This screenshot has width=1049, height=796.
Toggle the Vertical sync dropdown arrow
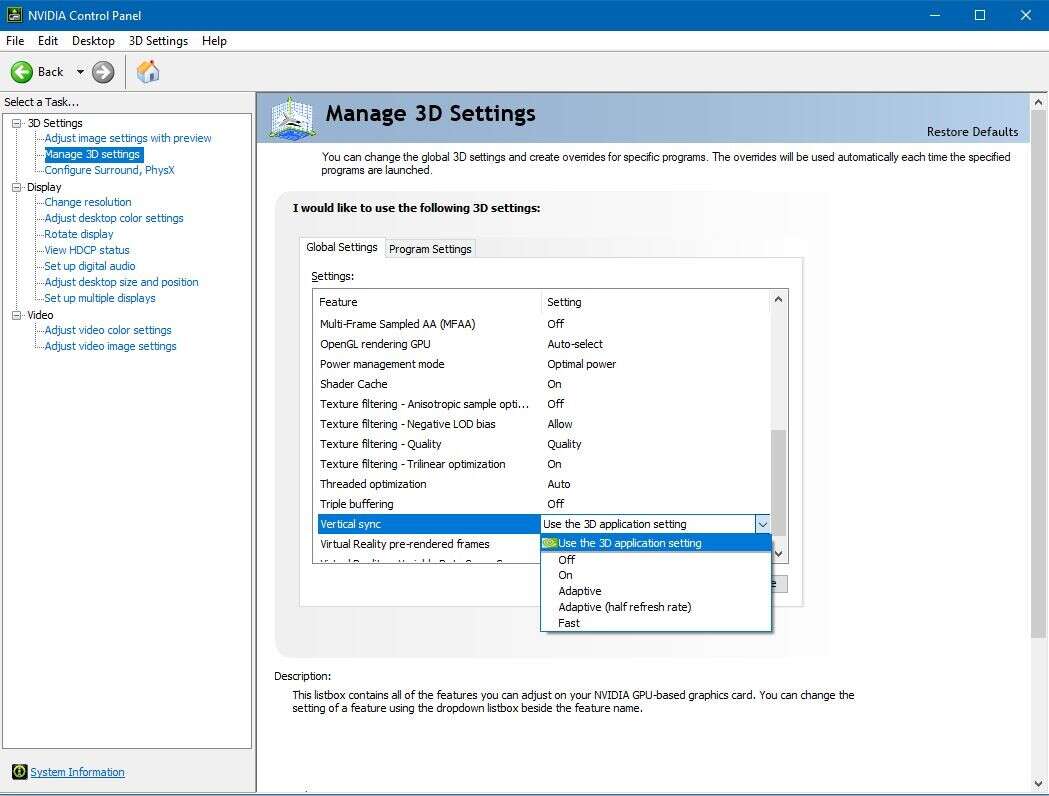tap(762, 524)
